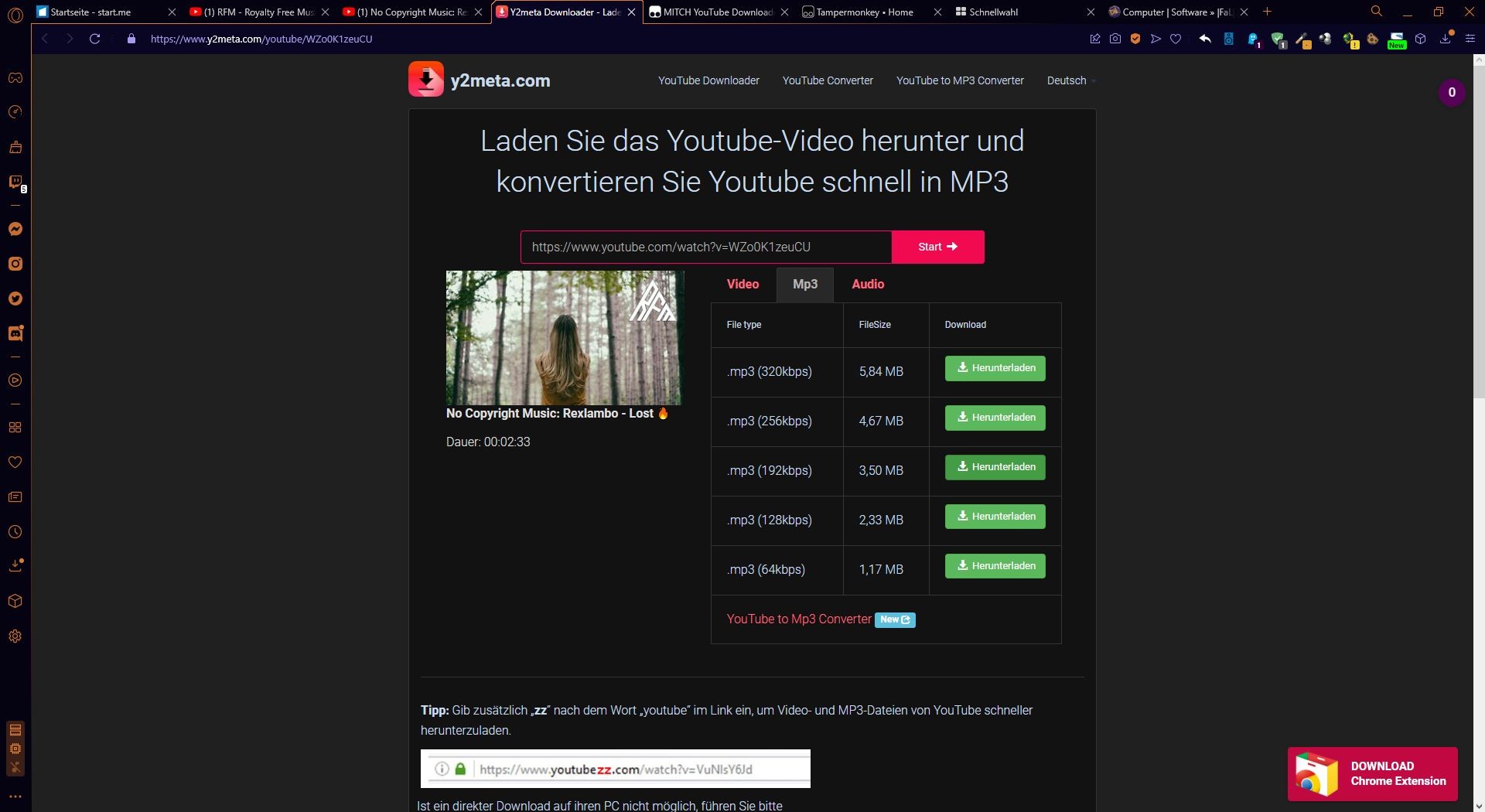The height and width of the screenshot is (812, 1485).
Task: Select the Mp3 format tab
Action: pos(805,284)
